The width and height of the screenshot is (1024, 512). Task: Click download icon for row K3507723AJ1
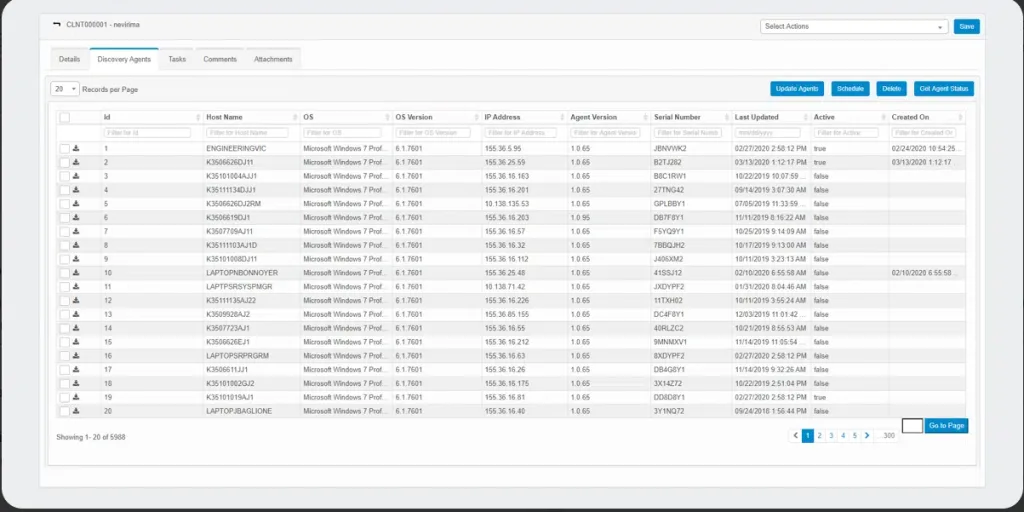coord(76,328)
